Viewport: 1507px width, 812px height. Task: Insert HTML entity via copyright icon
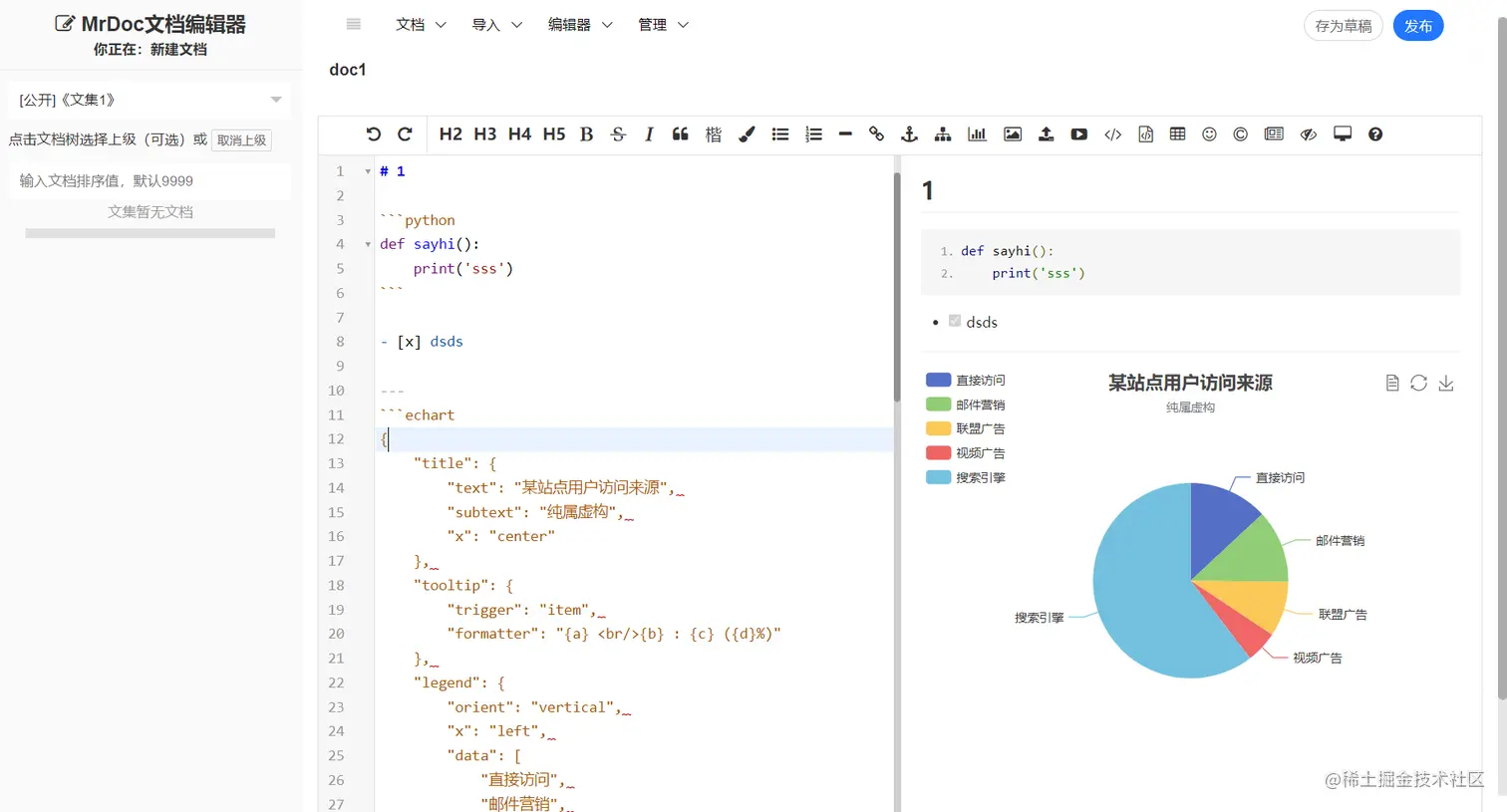1240,135
